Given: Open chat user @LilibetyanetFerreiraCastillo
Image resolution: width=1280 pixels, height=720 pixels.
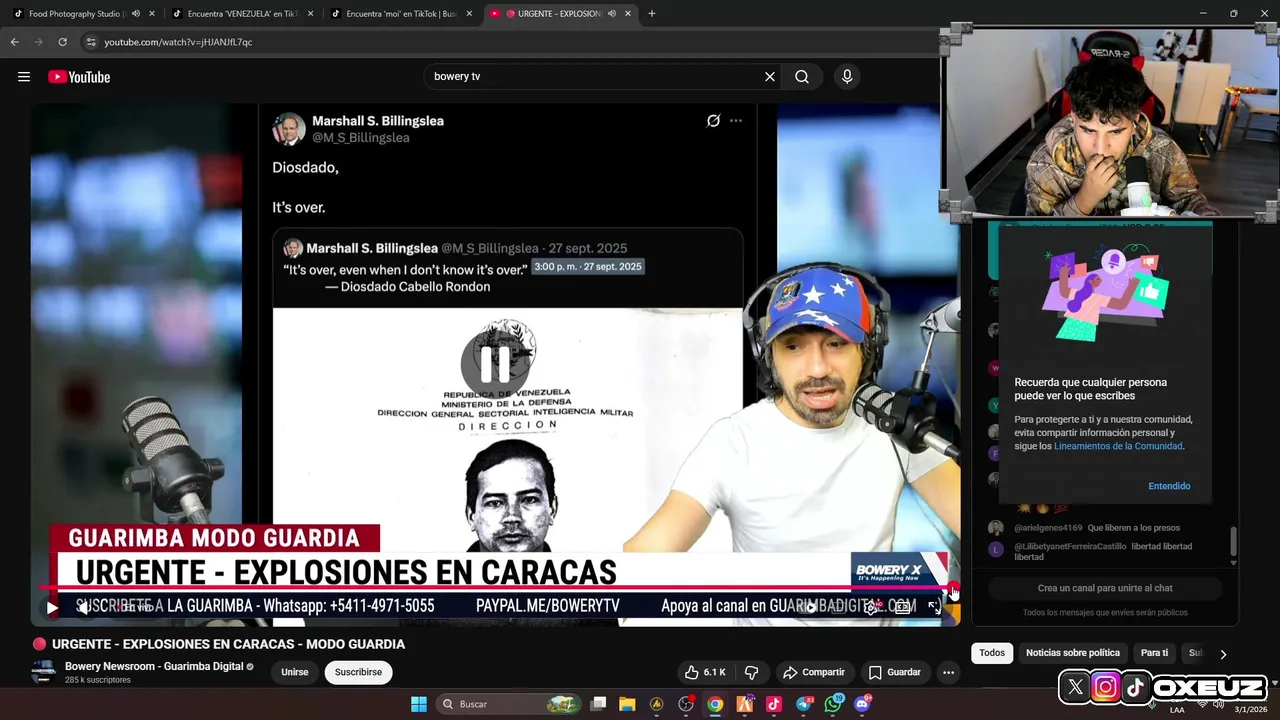Looking at the screenshot, I should (x=1070, y=547).
